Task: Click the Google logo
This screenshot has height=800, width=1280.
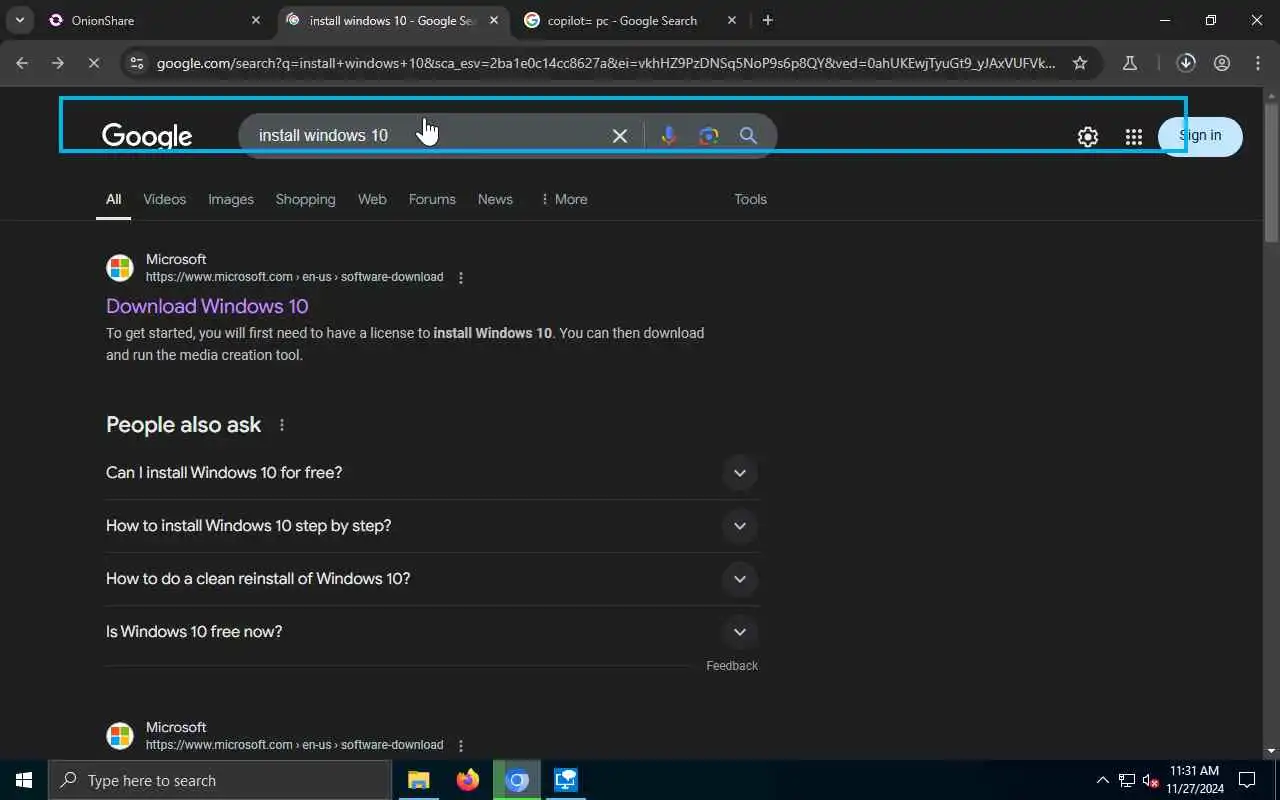Action: click(147, 136)
